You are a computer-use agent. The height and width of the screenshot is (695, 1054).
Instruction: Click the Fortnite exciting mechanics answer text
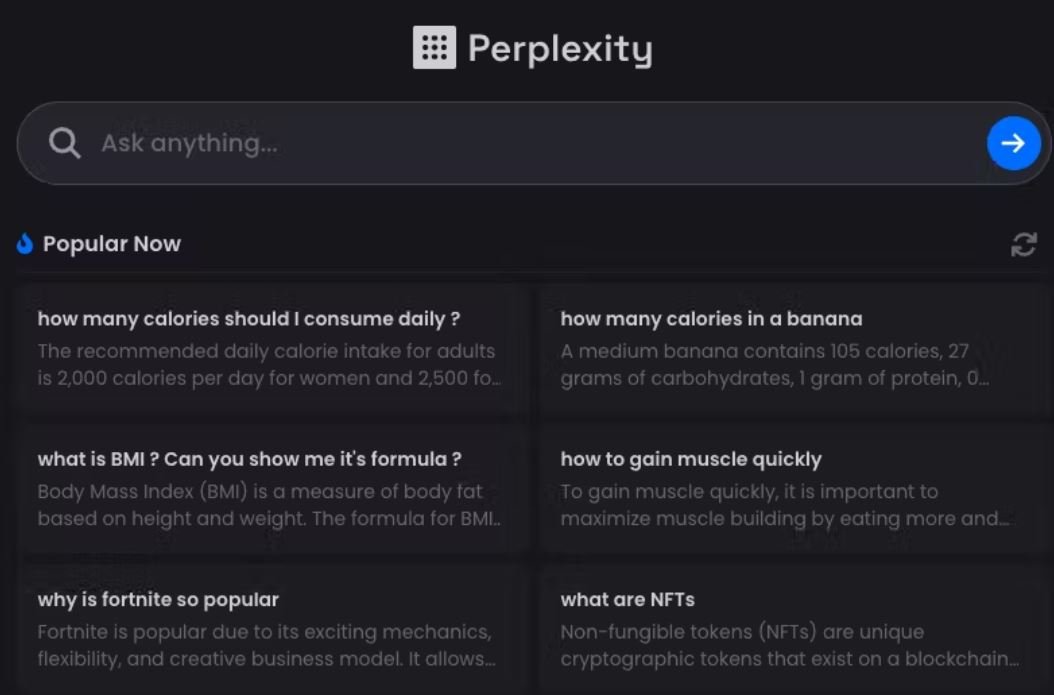[x=267, y=645]
